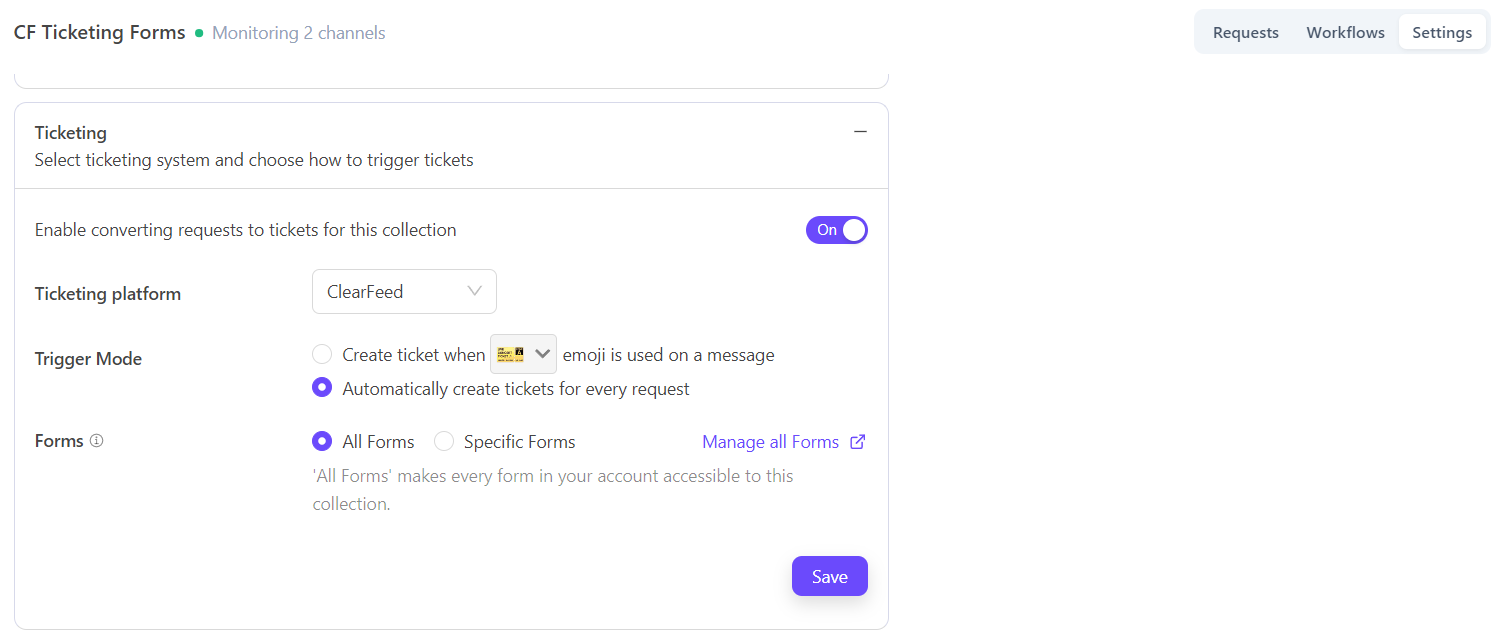Image resolution: width=1493 pixels, height=640 pixels.
Task: Open the Workflows tab
Action: [x=1345, y=33]
